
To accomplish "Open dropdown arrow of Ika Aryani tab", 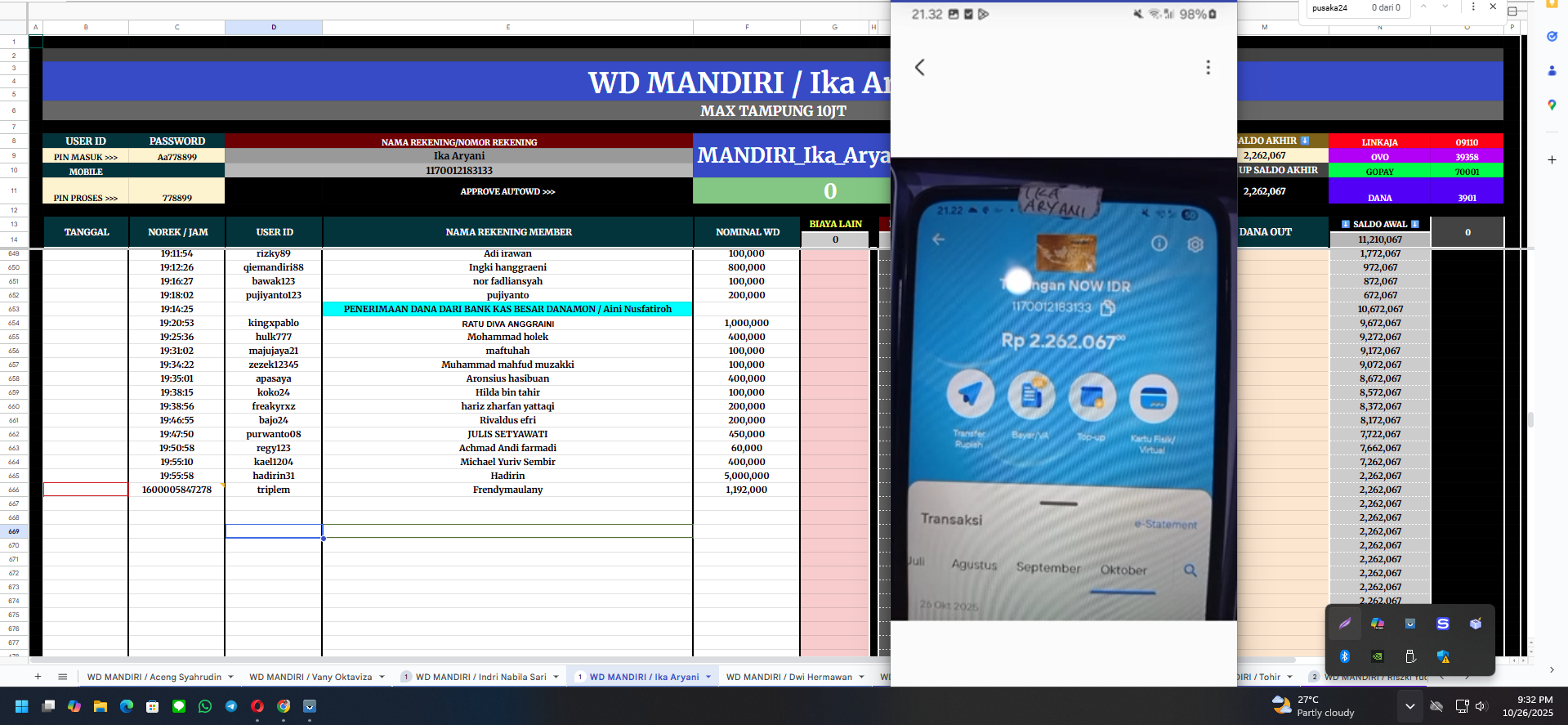I will pos(708,677).
